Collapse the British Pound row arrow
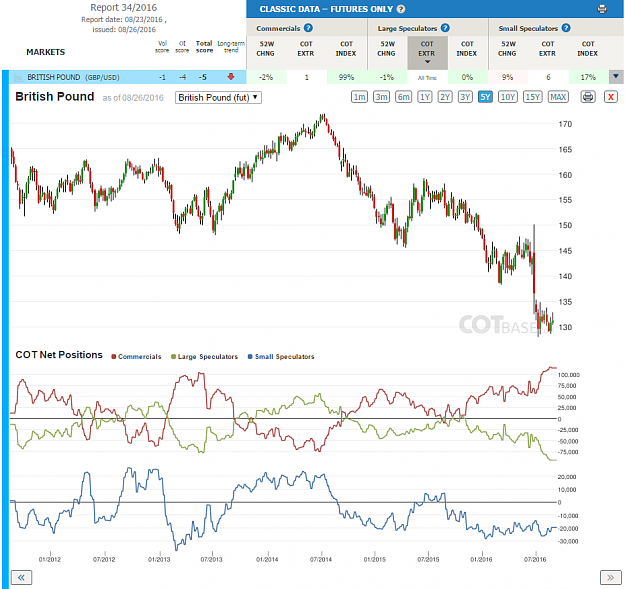This screenshot has height=589, width=625. click(616, 77)
